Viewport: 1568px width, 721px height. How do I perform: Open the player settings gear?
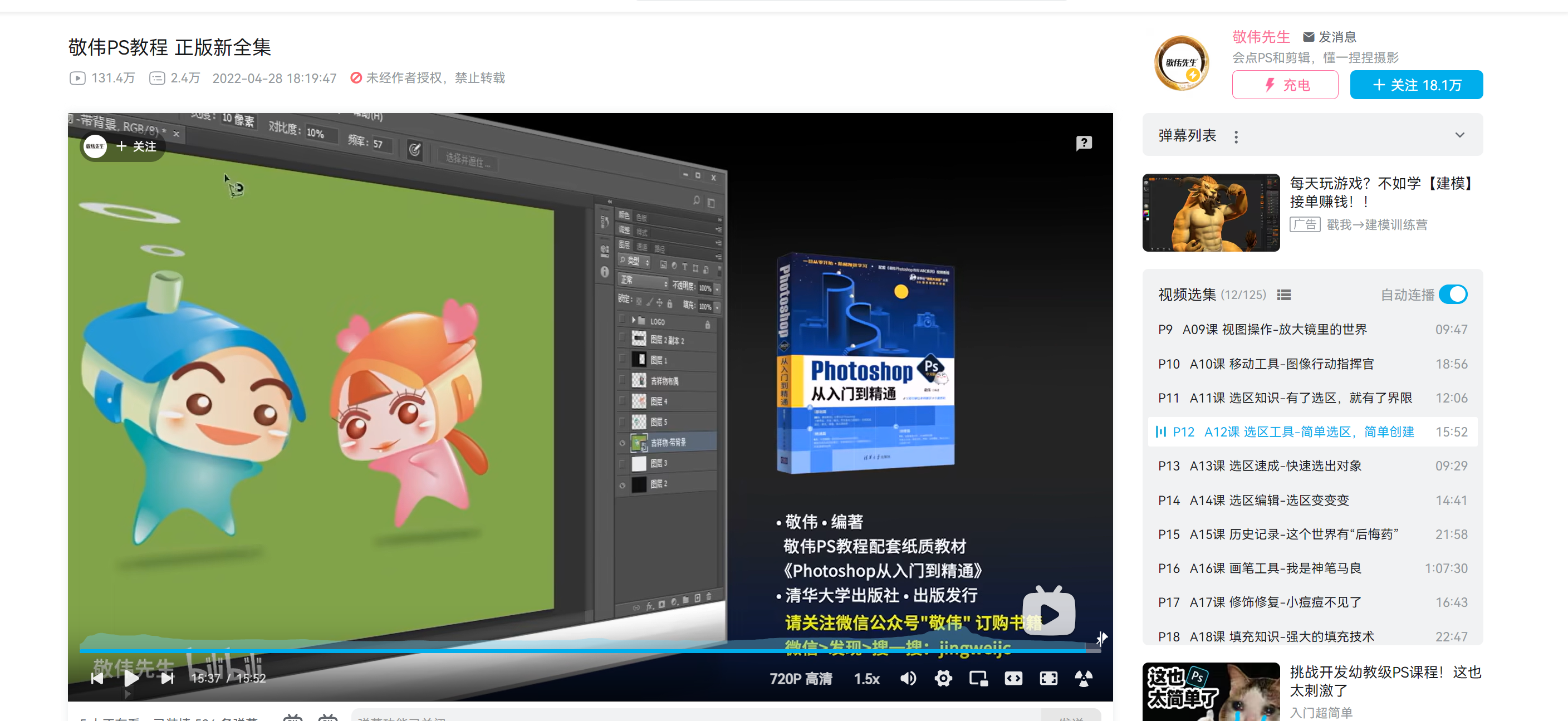click(943, 678)
